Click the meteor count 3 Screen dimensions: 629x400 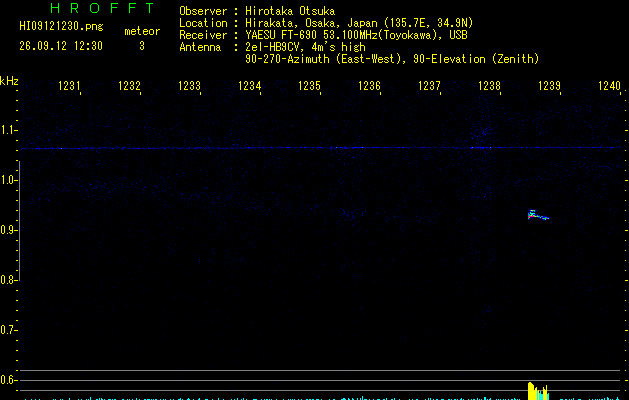(142, 46)
